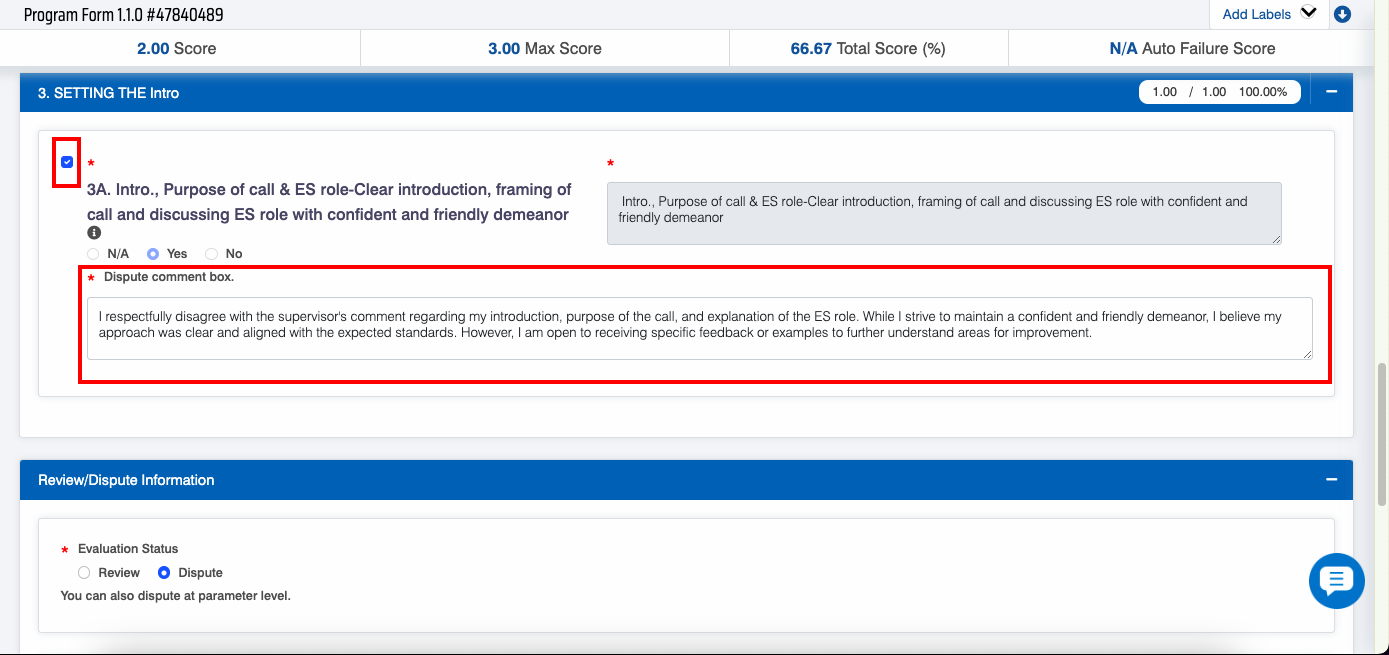Click the 66.67 Total Score (%) cell
The image size is (1389, 655).
pos(867,48)
